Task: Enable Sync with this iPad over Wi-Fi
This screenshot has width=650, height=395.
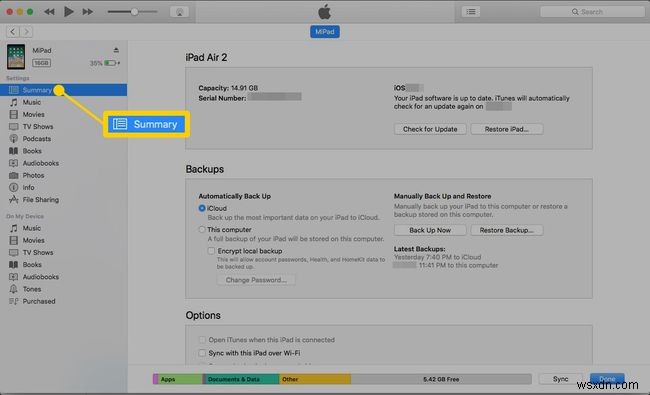Action: [x=202, y=353]
